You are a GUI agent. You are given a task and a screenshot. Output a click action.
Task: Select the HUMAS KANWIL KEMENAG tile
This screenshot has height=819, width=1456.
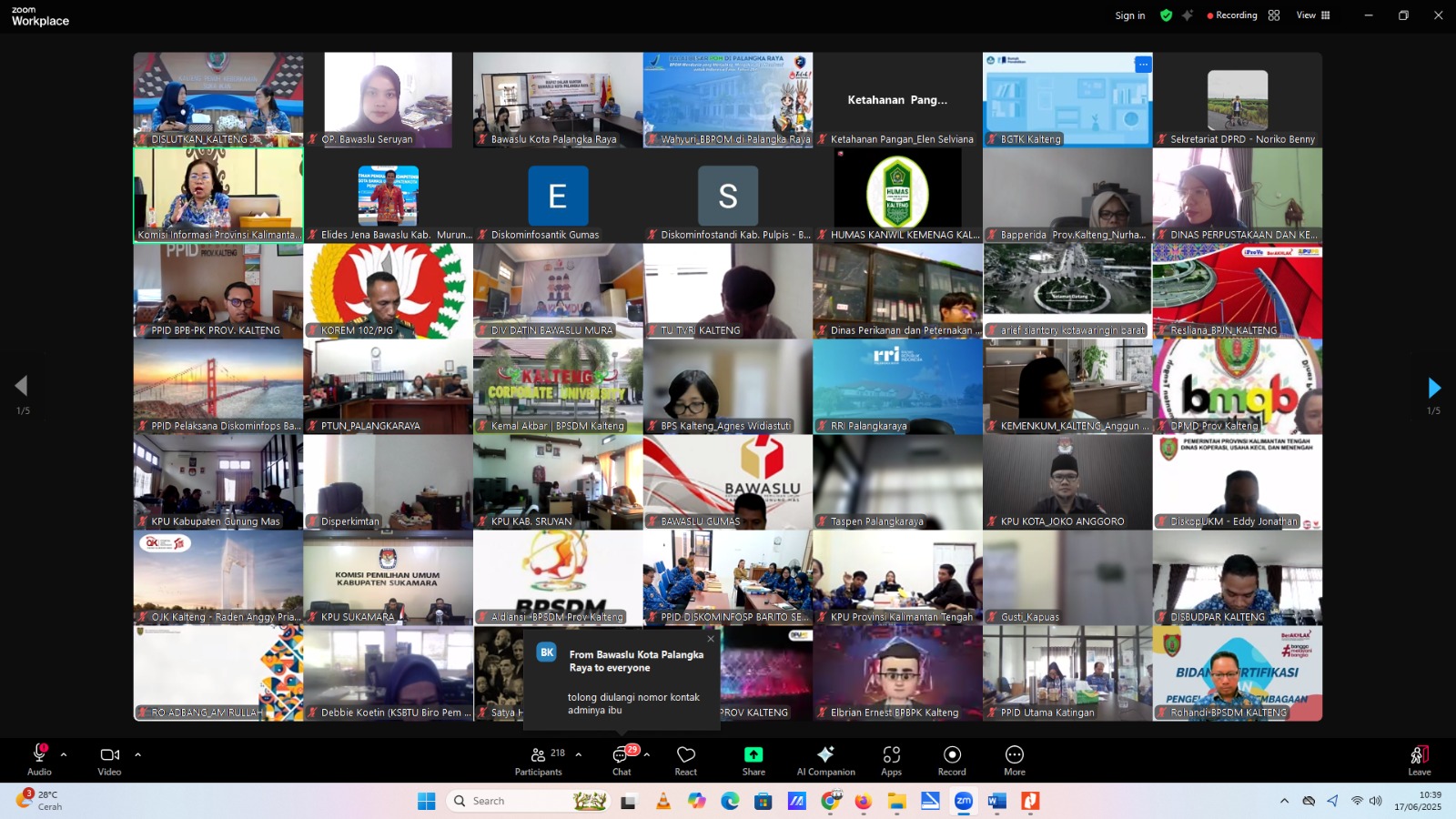[x=898, y=196]
